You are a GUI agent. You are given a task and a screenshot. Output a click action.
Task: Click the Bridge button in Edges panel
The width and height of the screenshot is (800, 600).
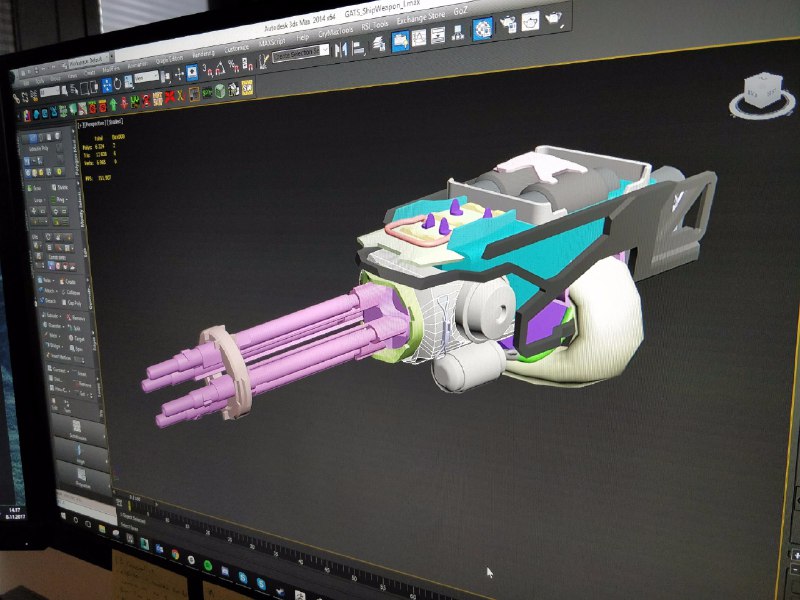(54, 346)
